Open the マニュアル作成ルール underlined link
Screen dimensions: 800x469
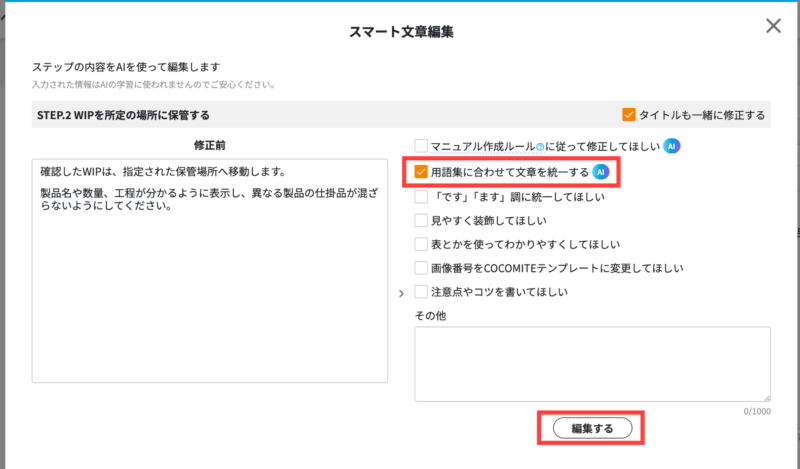click(483, 146)
